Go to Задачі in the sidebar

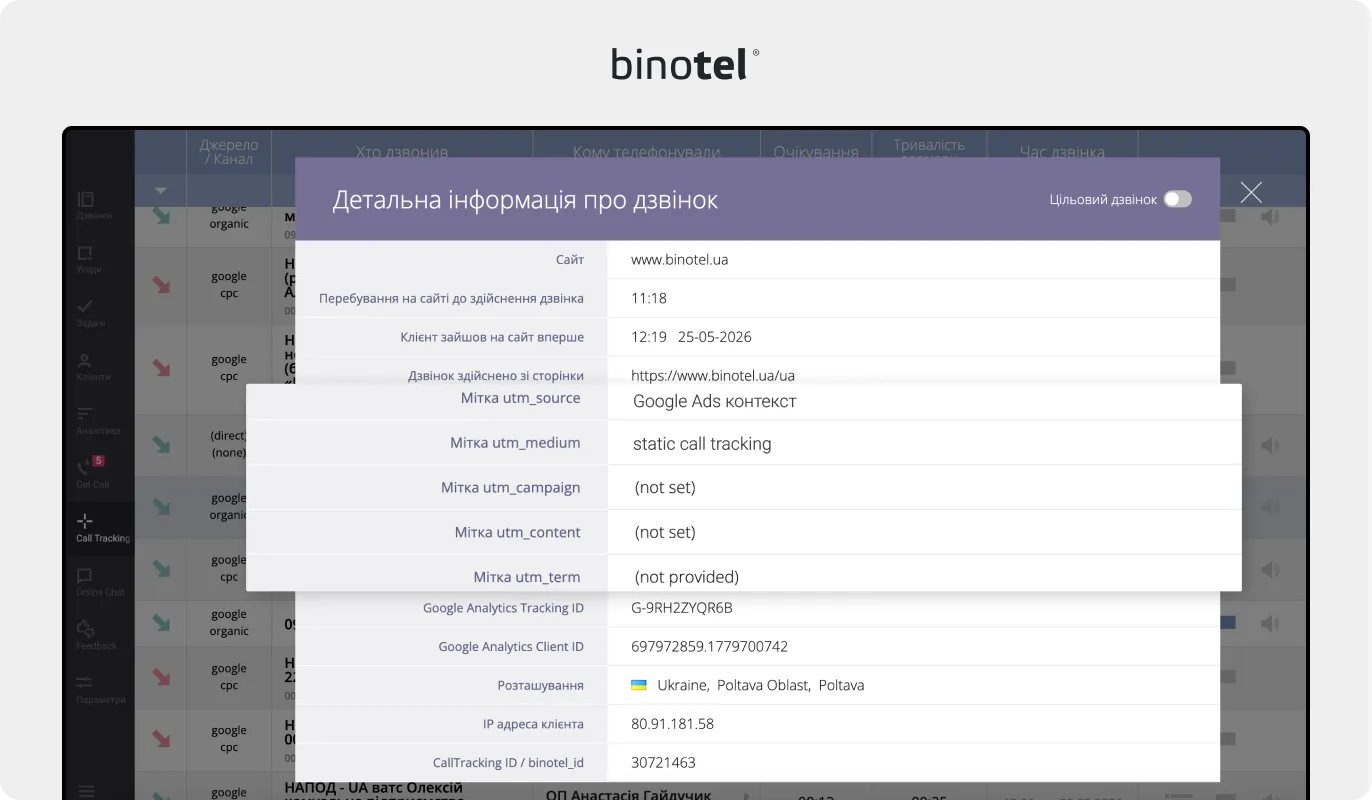(x=90, y=313)
